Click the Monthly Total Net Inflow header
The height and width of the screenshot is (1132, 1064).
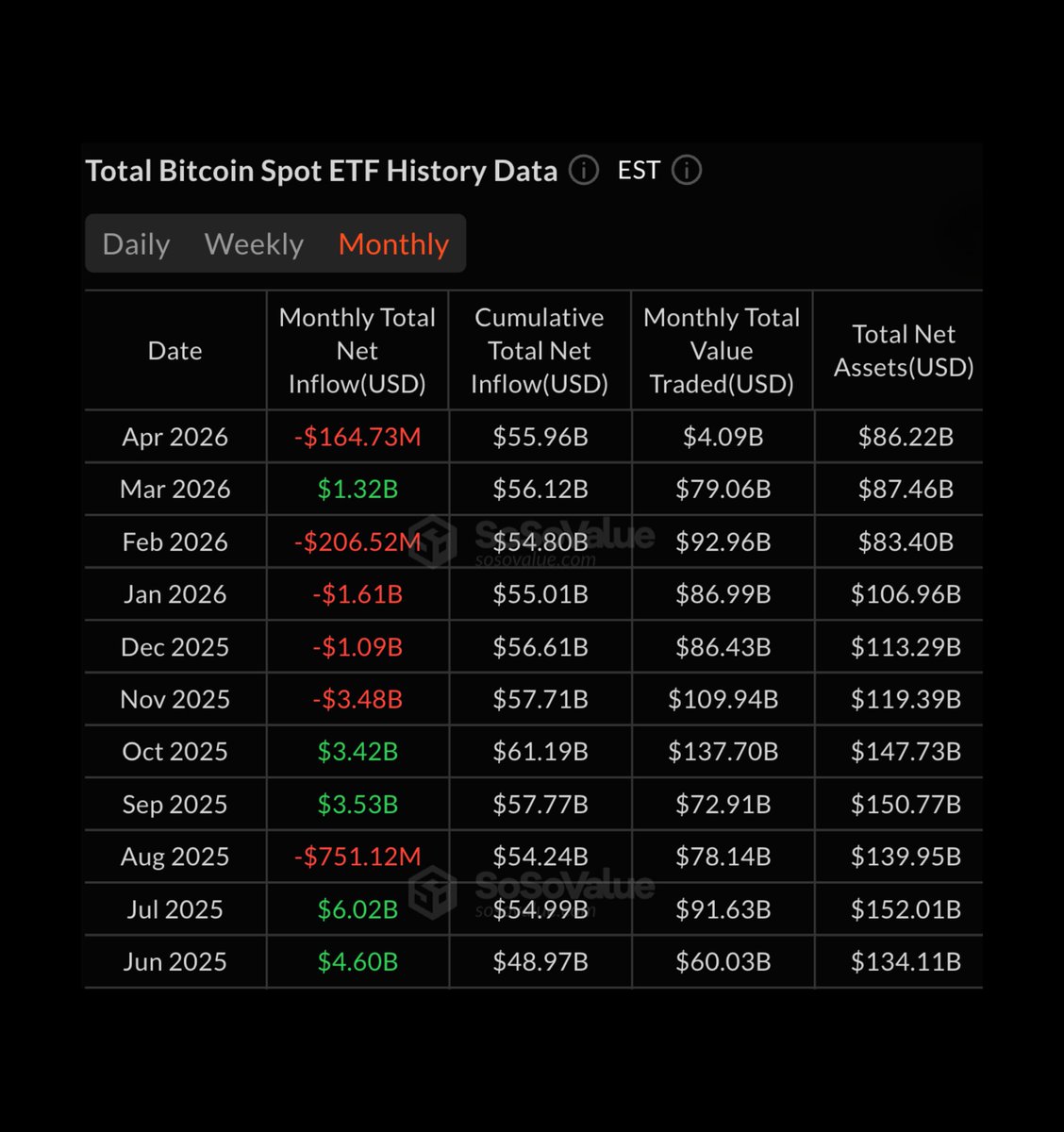[x=357, y=351]
